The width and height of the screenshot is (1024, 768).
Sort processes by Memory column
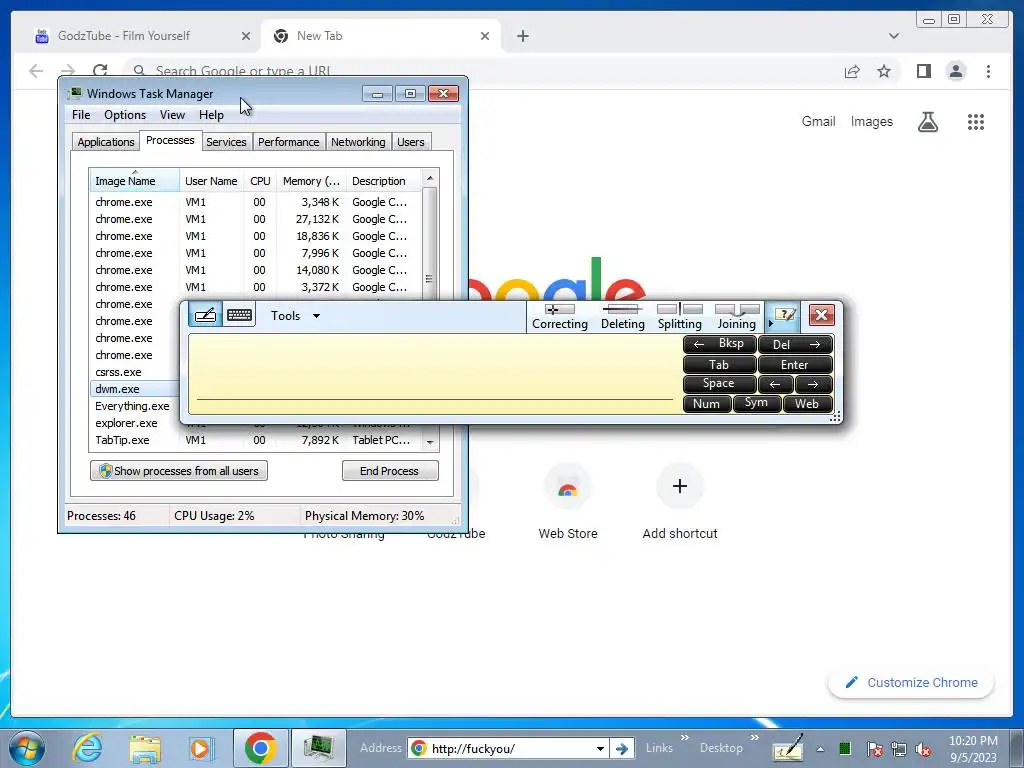click(x=311, y=181)
